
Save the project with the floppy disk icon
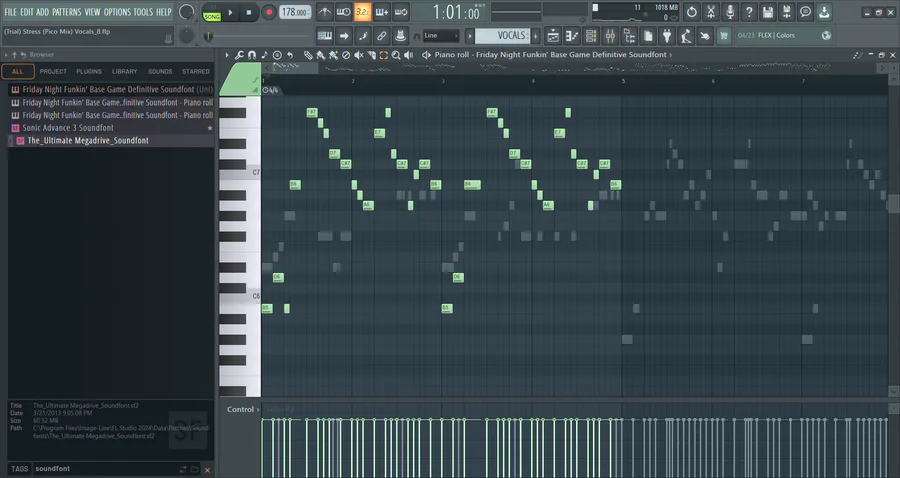767,11
